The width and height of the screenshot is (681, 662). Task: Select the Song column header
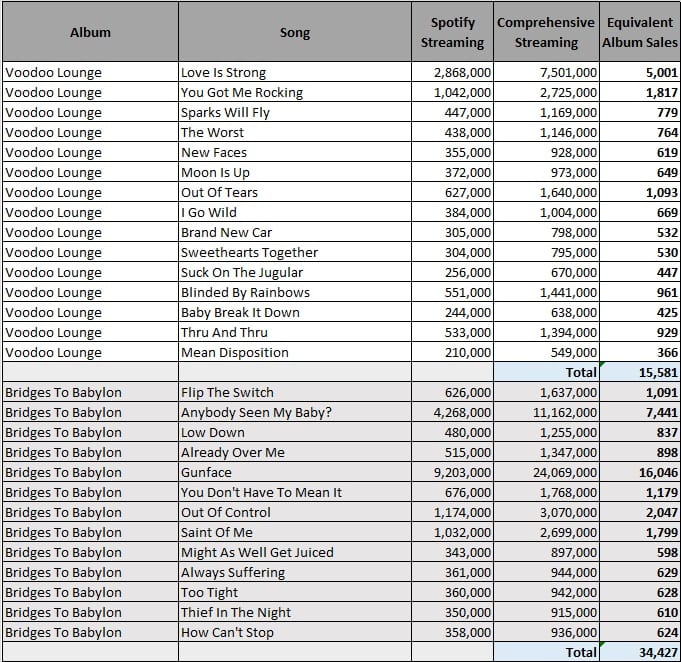(x=295, y=32)
